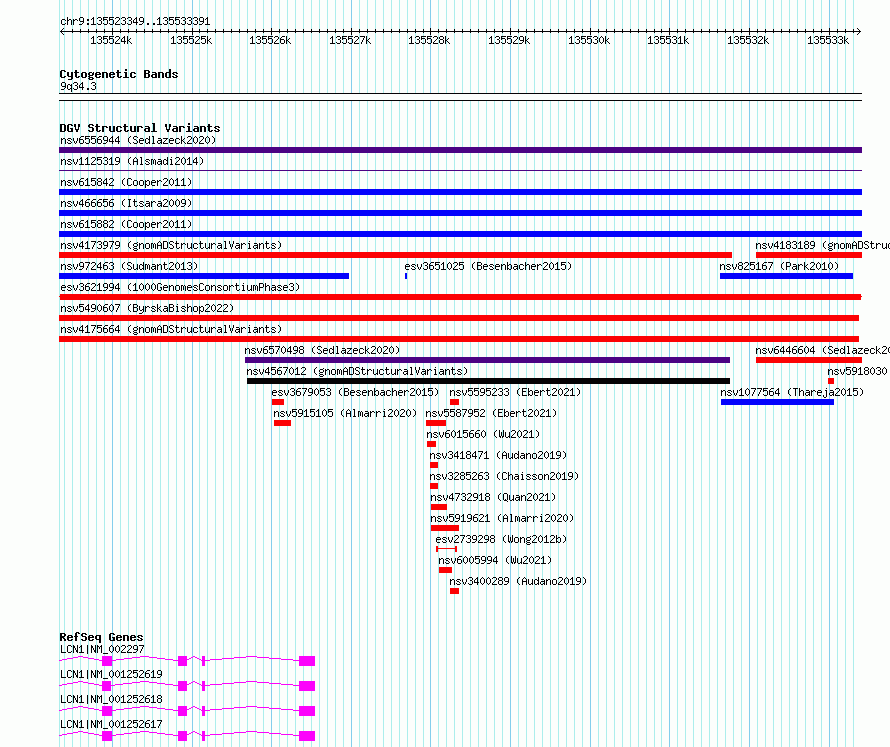Select the nsv6005994 (Wu2021) red marker
The height and width of the screenshot is (747, 890).
446,570
